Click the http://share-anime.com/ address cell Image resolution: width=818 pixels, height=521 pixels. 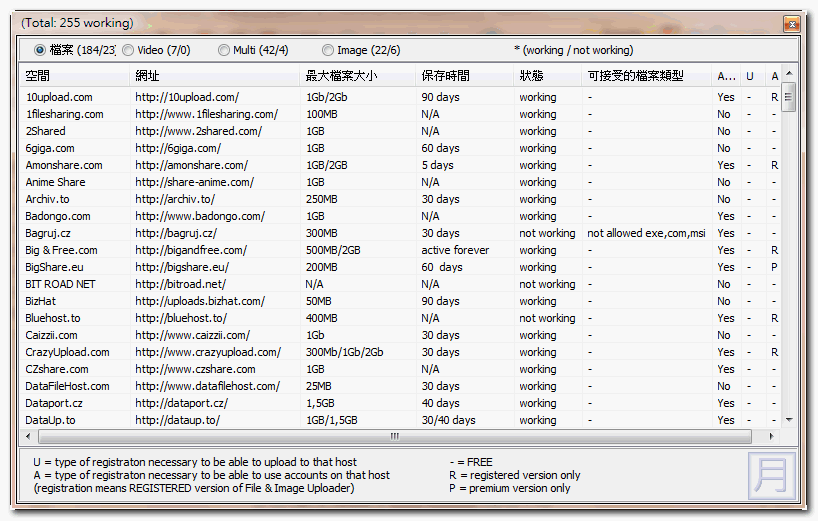click(x=194, y=182)
